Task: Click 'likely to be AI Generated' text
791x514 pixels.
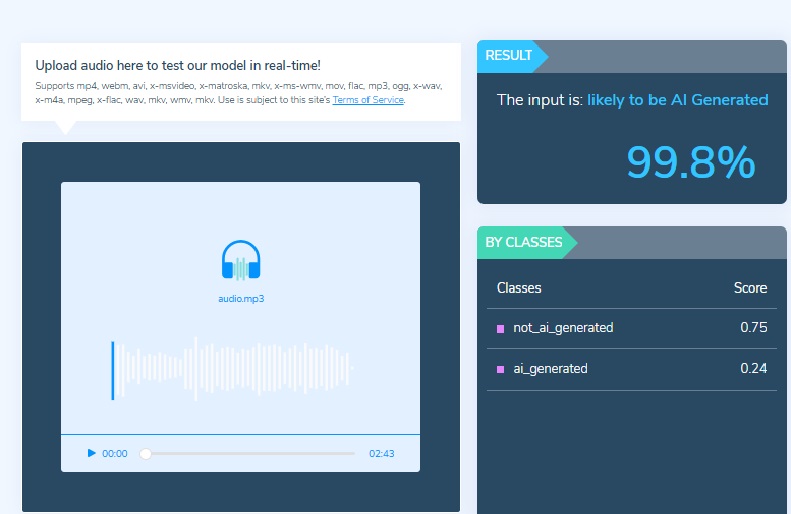Action: click(677, 100)
